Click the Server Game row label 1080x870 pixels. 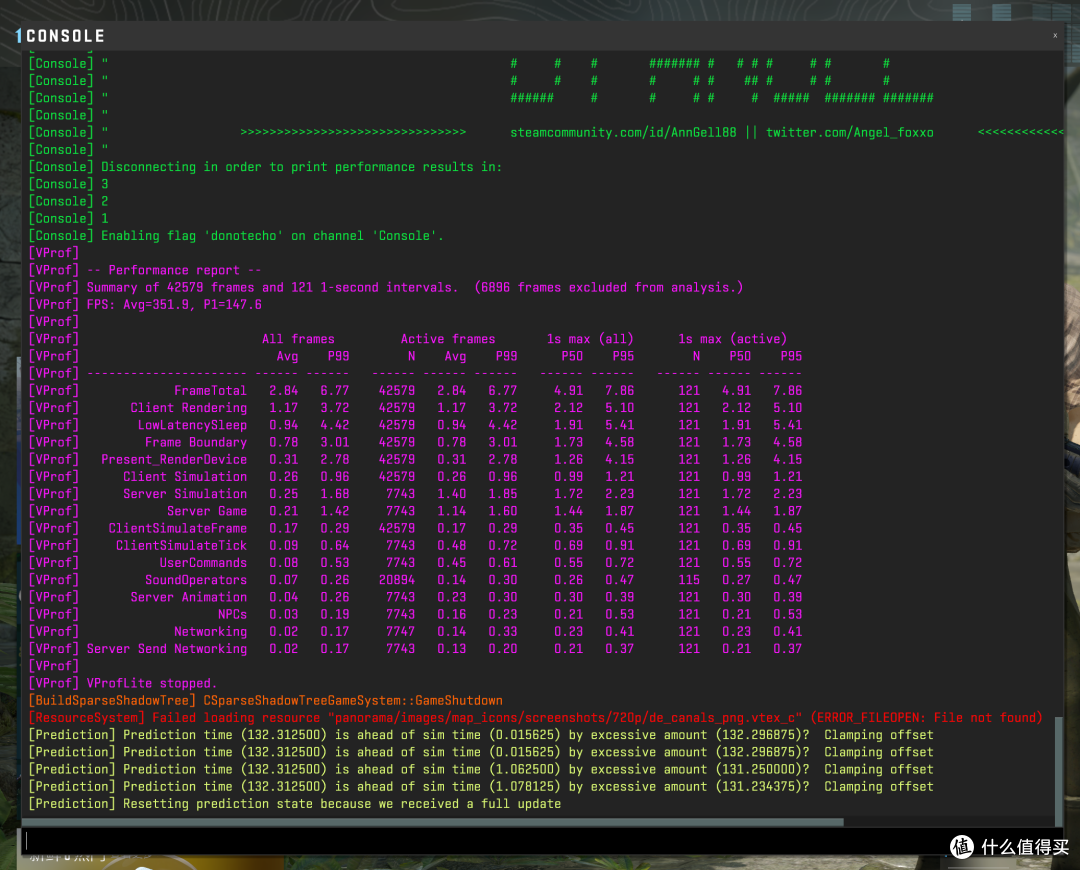click(207, 511)
